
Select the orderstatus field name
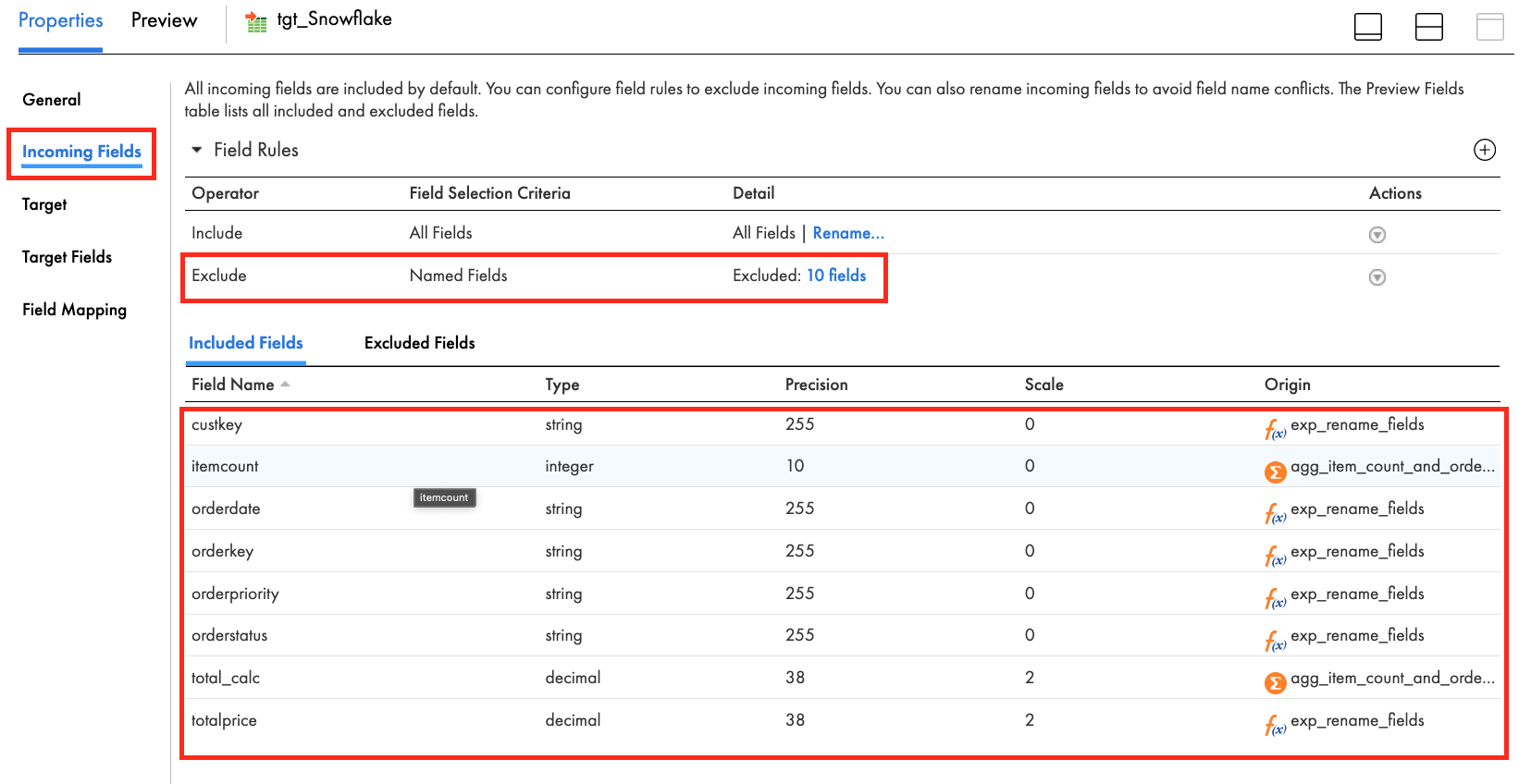(229, 635)
